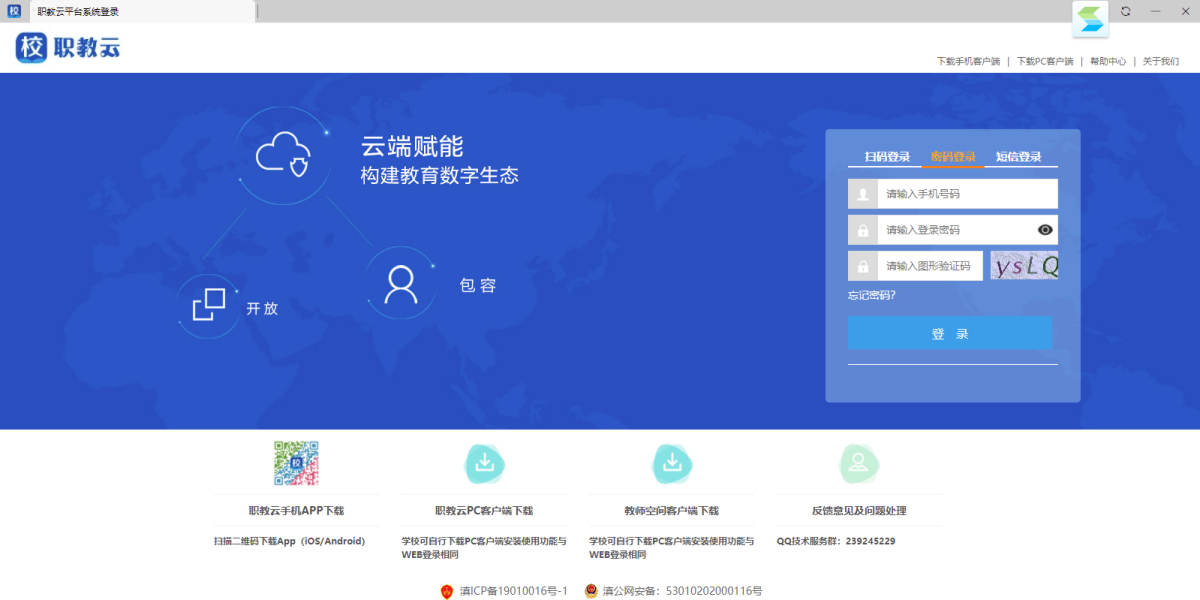This screenshot has height=600, width=1200.
Task: Click the feedback user icon
Action: (858, 463)
